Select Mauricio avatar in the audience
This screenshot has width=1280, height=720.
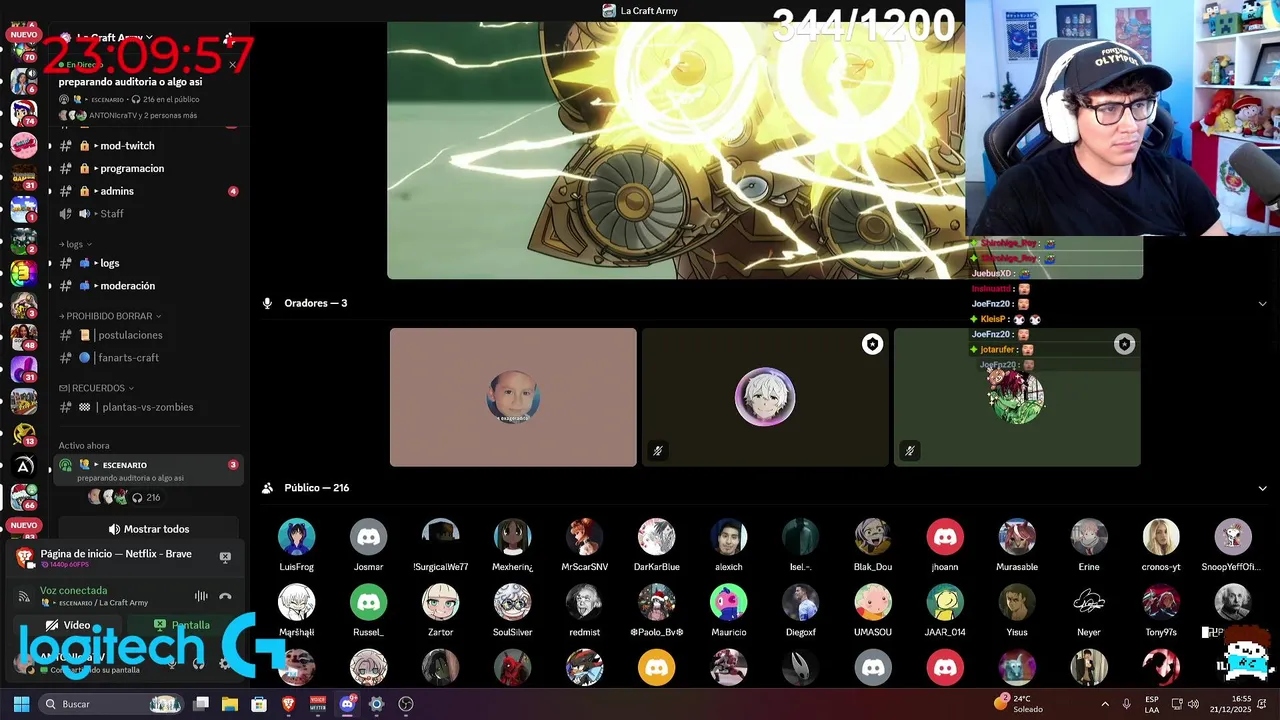pos(728,603)
